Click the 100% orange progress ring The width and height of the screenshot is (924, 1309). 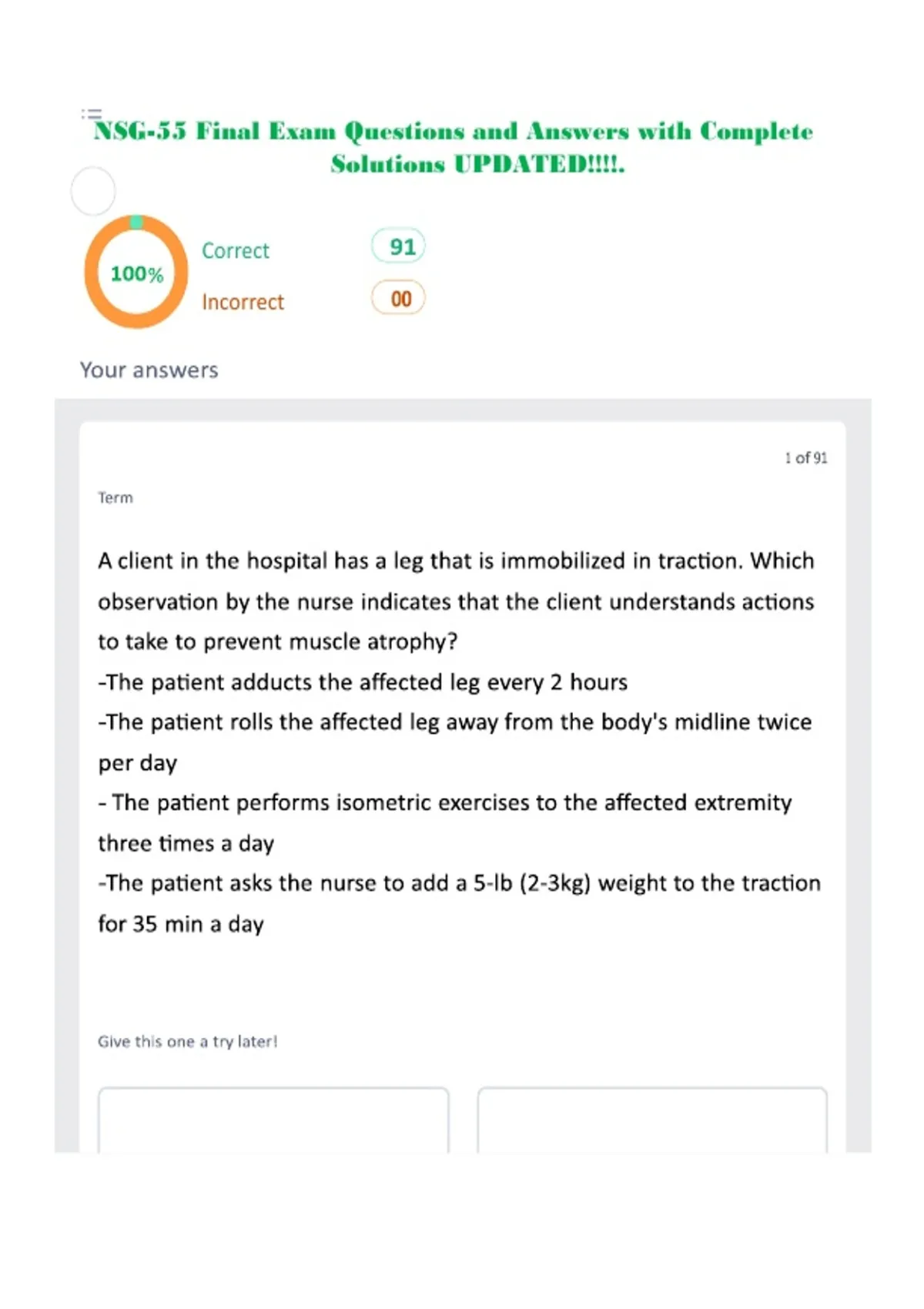136,273
